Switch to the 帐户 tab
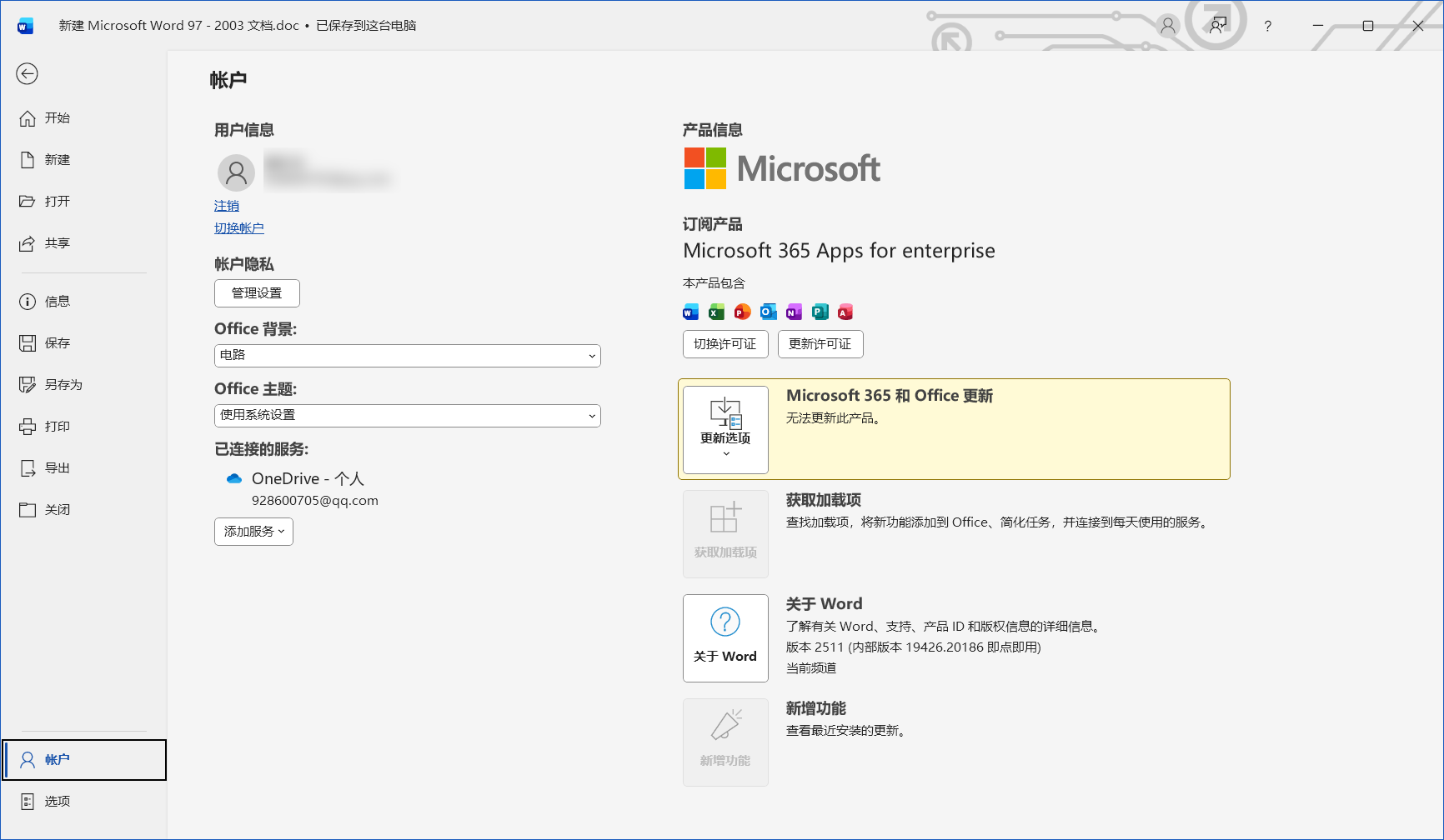Image resolution: width=1444 pixels, height=840 pixels. [56, 759]
